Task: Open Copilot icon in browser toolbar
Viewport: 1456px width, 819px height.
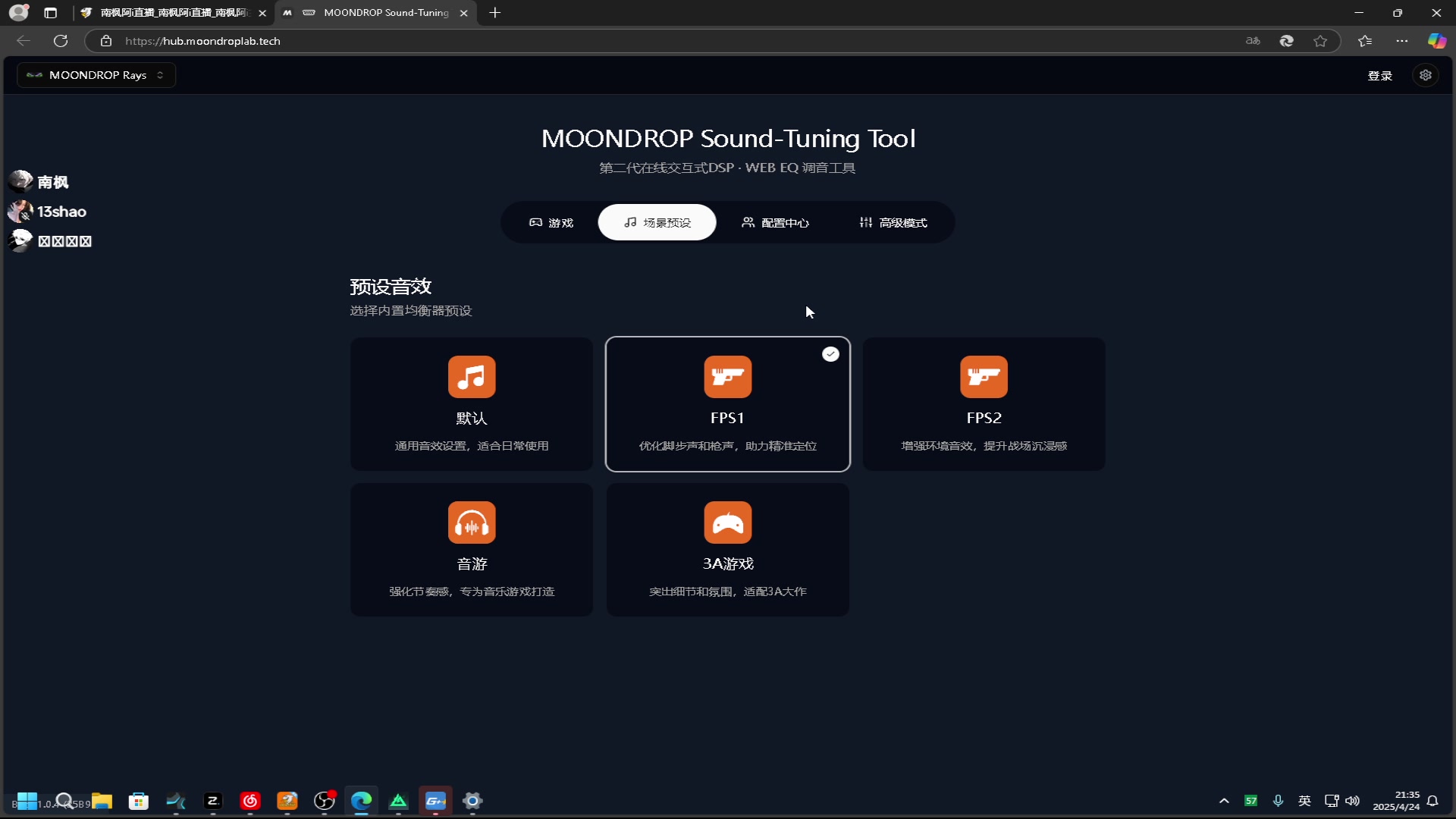Action: tap(1436, 41)
